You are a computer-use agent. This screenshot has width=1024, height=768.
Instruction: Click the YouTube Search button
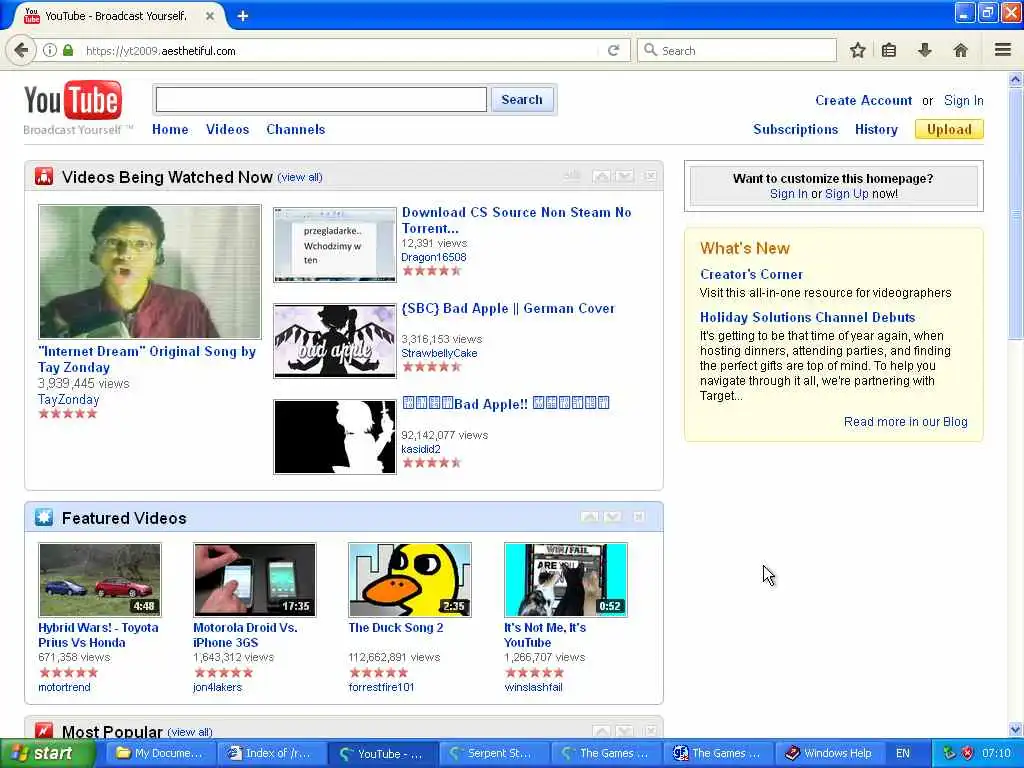tap(522, 99)
